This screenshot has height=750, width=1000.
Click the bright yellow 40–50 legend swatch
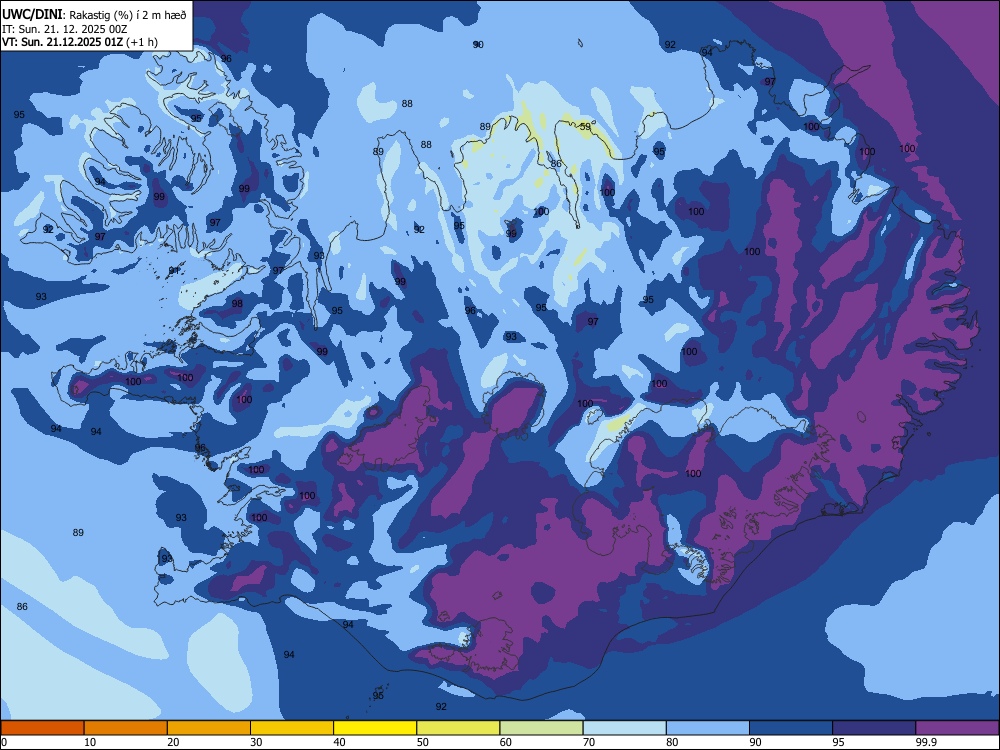click(375, 728)
